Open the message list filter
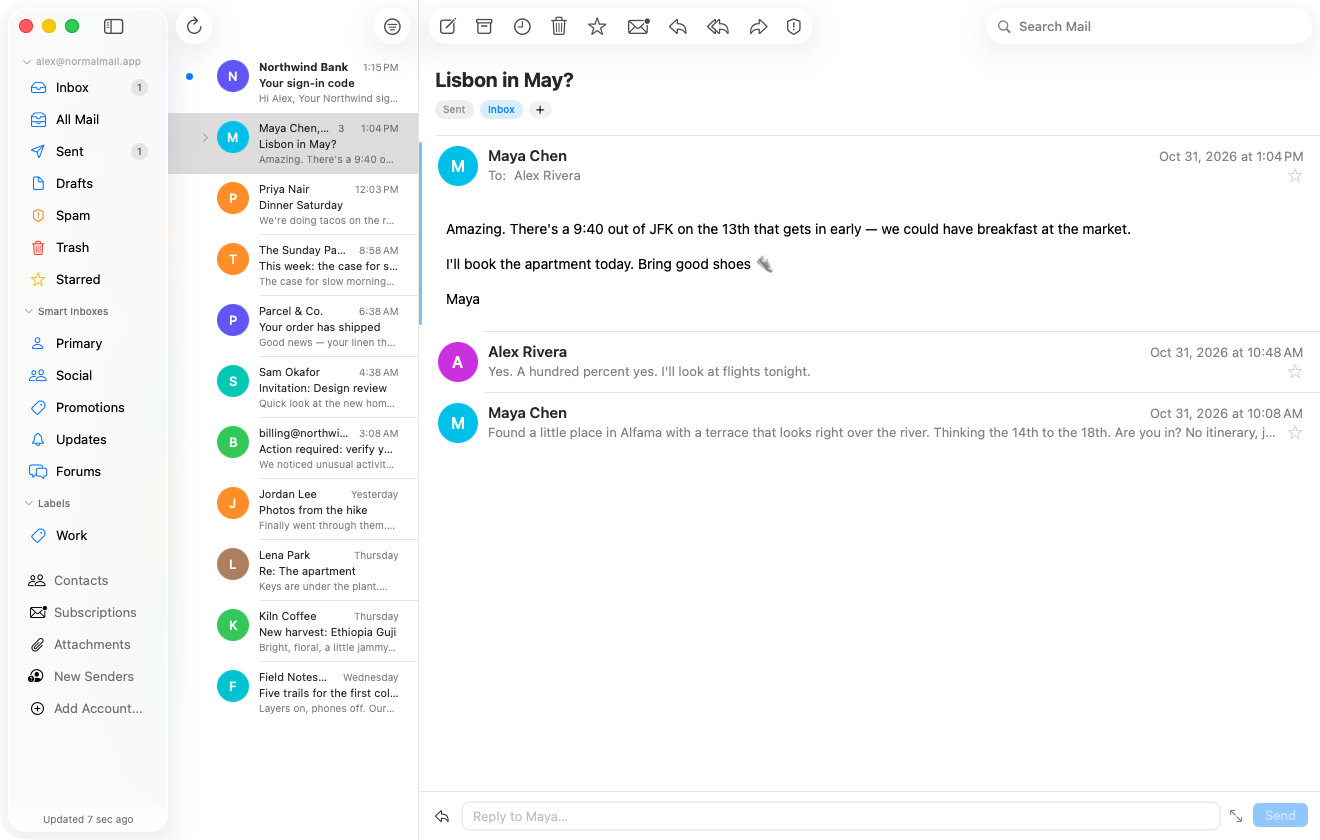Screen dimensions: 1320x840 pos(392,27)
